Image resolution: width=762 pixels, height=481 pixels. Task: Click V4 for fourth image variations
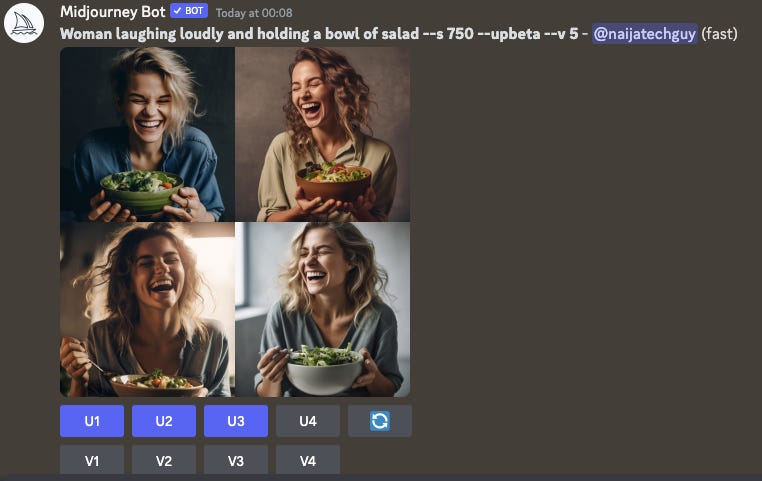(308, 460)
